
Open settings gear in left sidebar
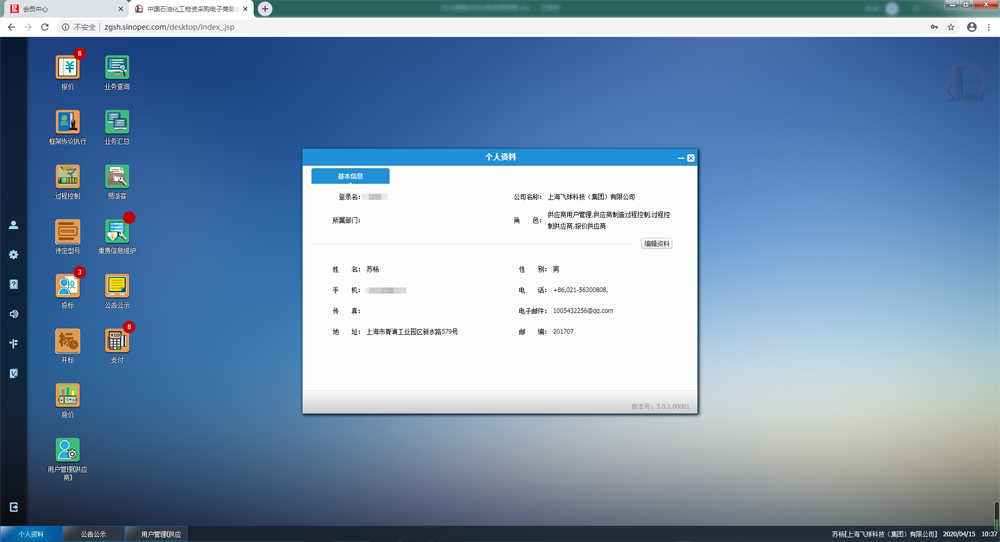point(14,255)
